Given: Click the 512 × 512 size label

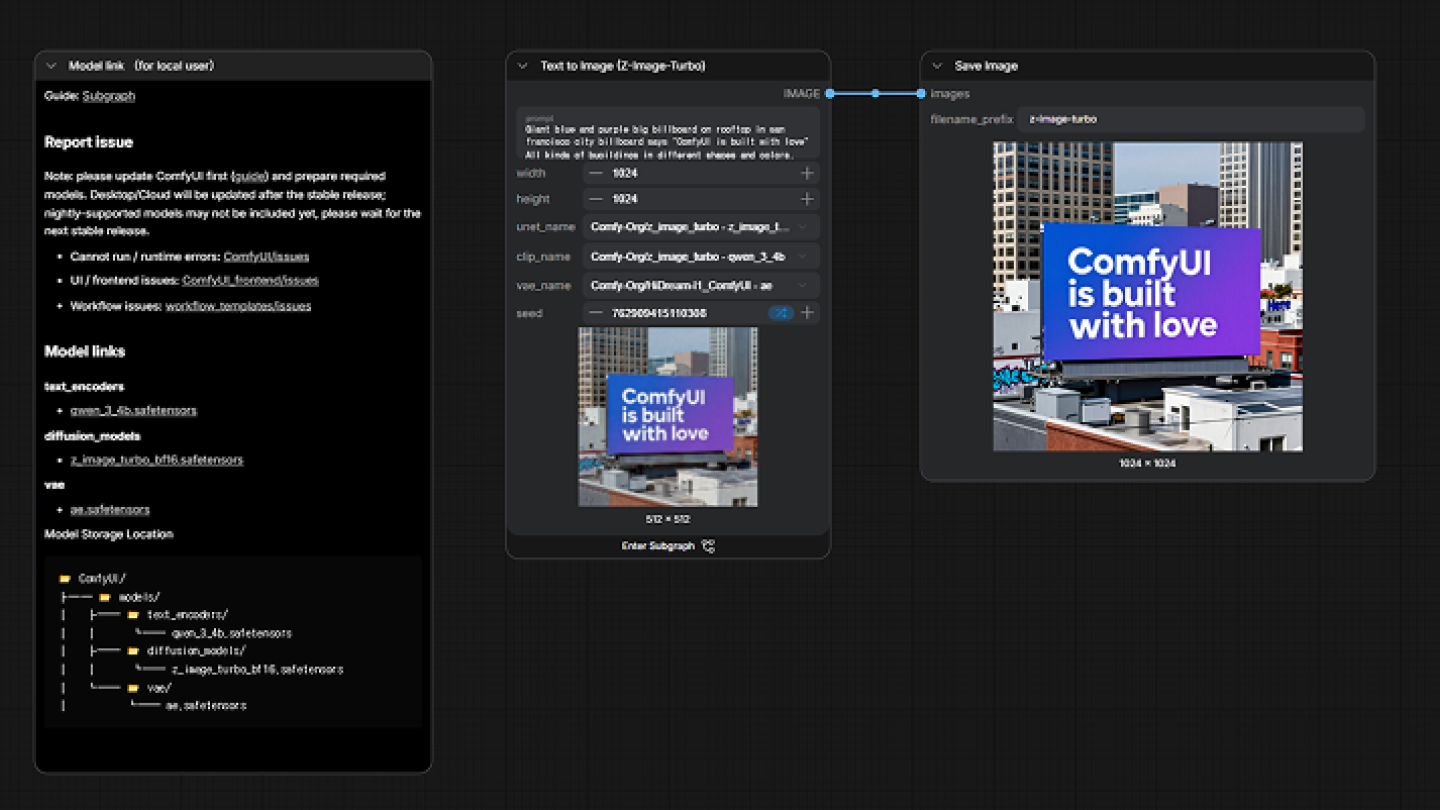Looking at the screenshot, I should point(668,519).
